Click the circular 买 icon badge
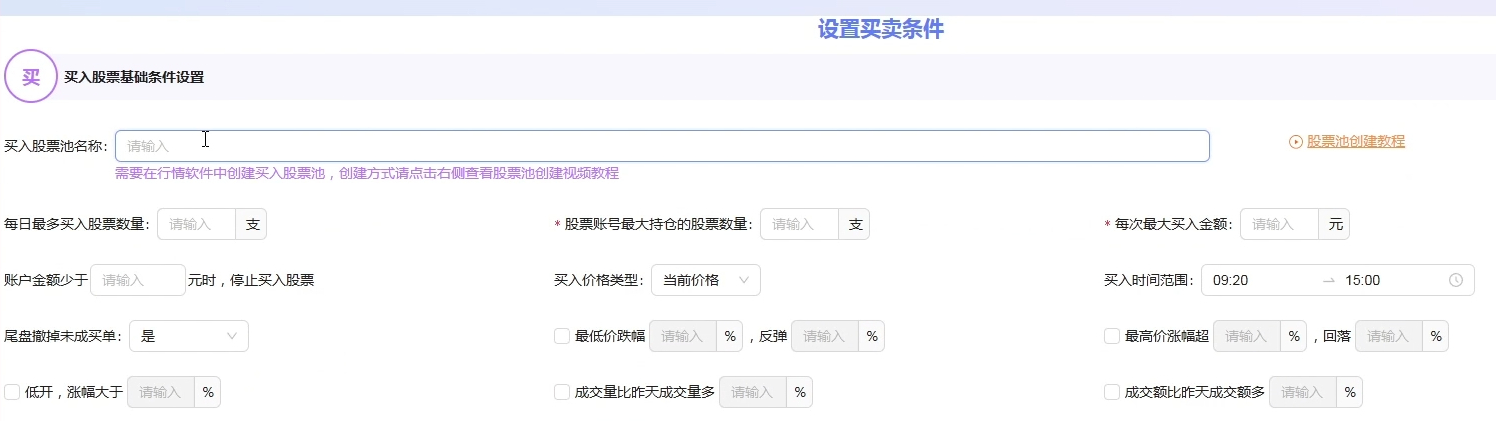This screenshot has width=1496, height=421. [31, 76]
